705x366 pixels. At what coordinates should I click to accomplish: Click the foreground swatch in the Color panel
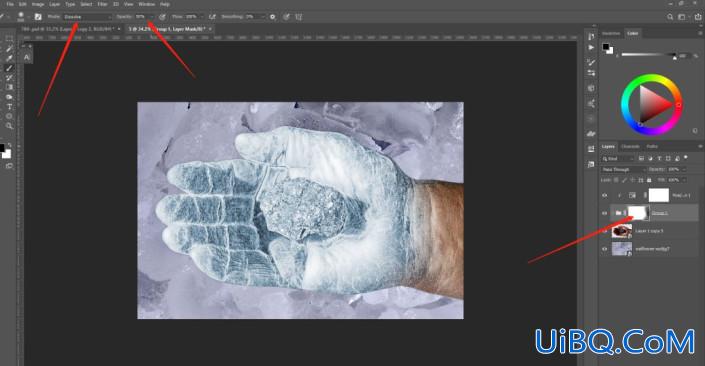(606, 47)
